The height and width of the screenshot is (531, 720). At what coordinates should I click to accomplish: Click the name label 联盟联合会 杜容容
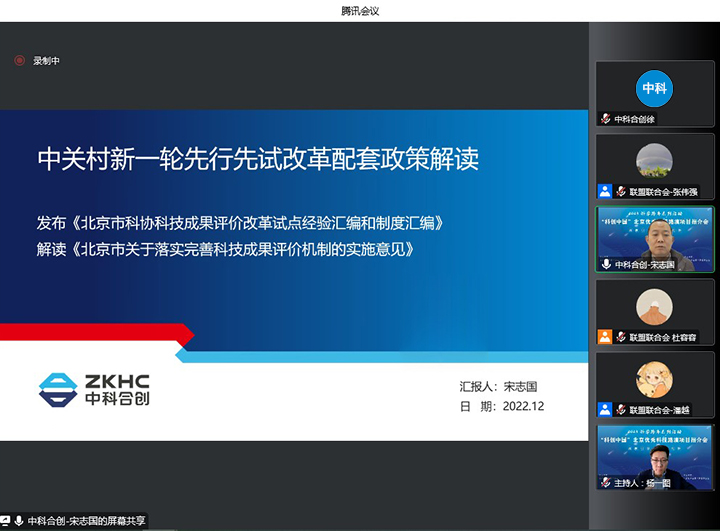[x=663, y=338]
